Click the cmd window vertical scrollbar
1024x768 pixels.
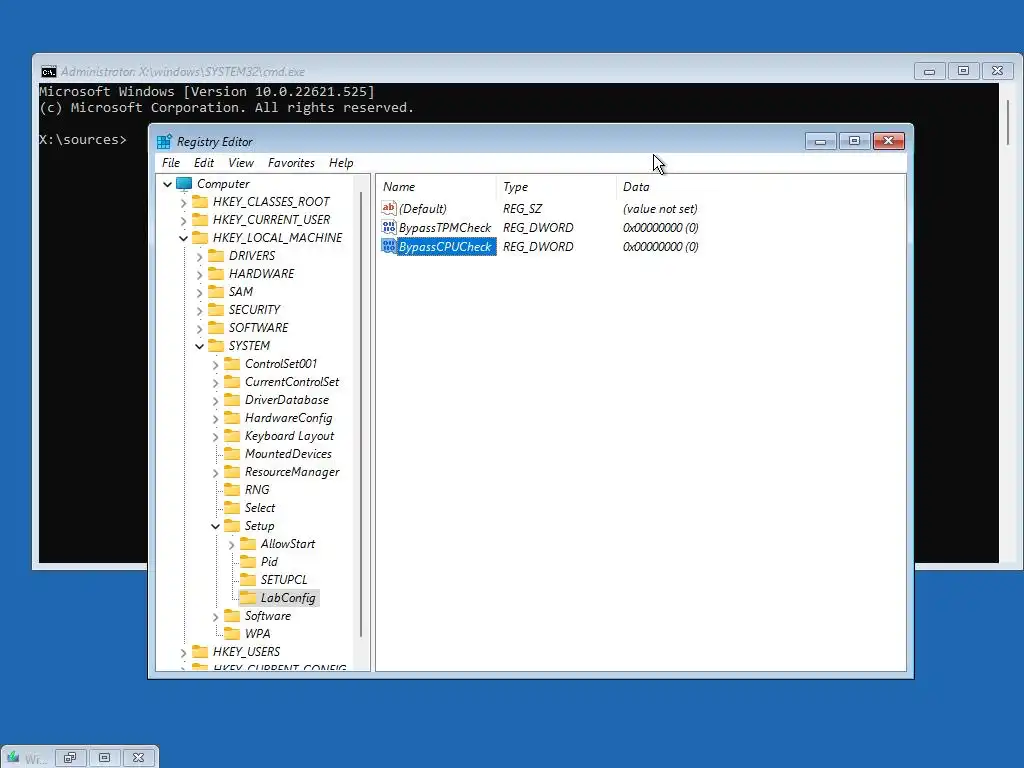click(x=1009, y=123)
